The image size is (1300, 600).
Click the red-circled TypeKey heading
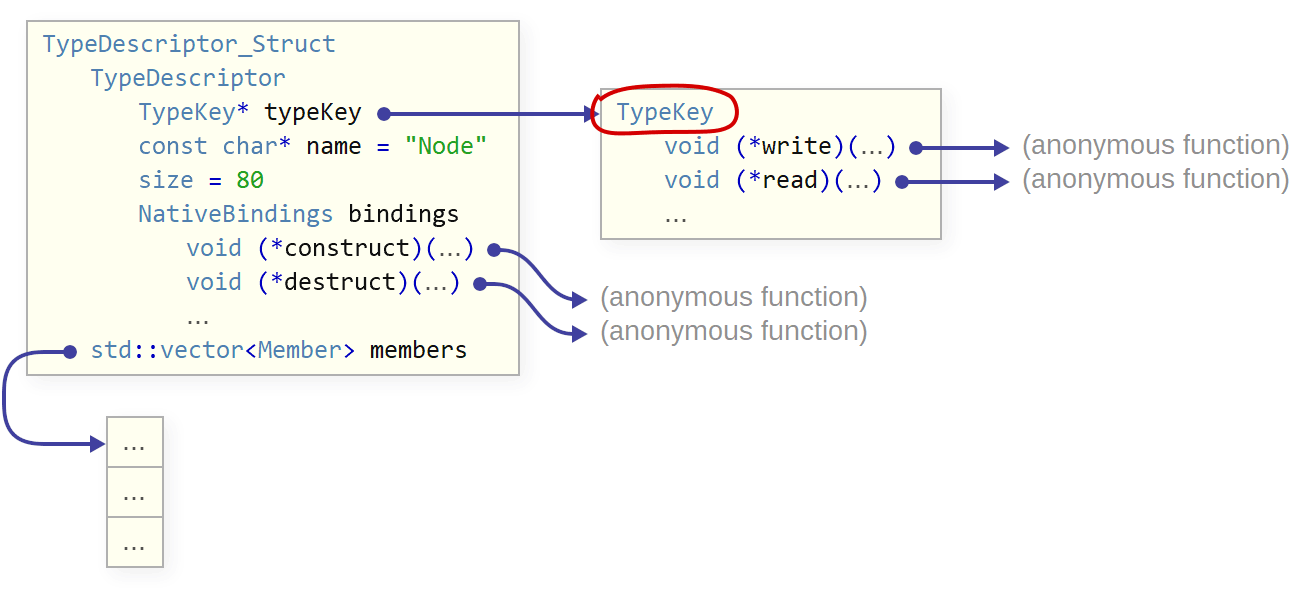click(x=665, y=112)
